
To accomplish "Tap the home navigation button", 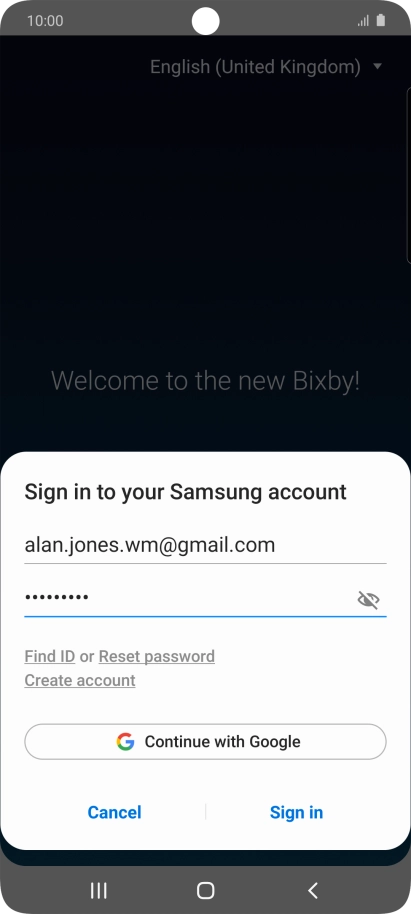I will pyautogui.click(x=205, y=890).
